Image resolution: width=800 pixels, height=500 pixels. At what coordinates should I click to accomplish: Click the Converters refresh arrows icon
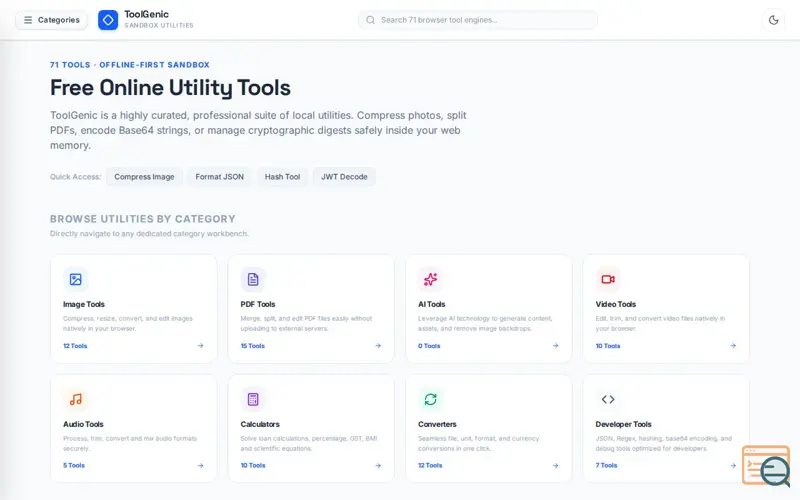431,399
